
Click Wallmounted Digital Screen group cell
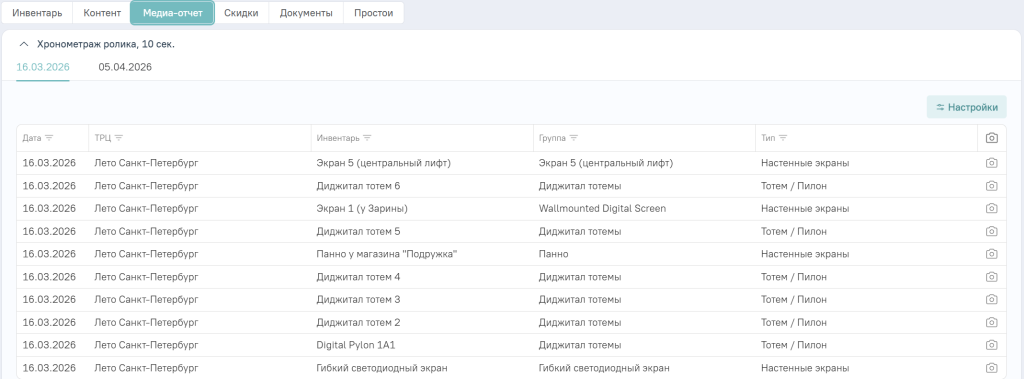(x=602, y=208)
